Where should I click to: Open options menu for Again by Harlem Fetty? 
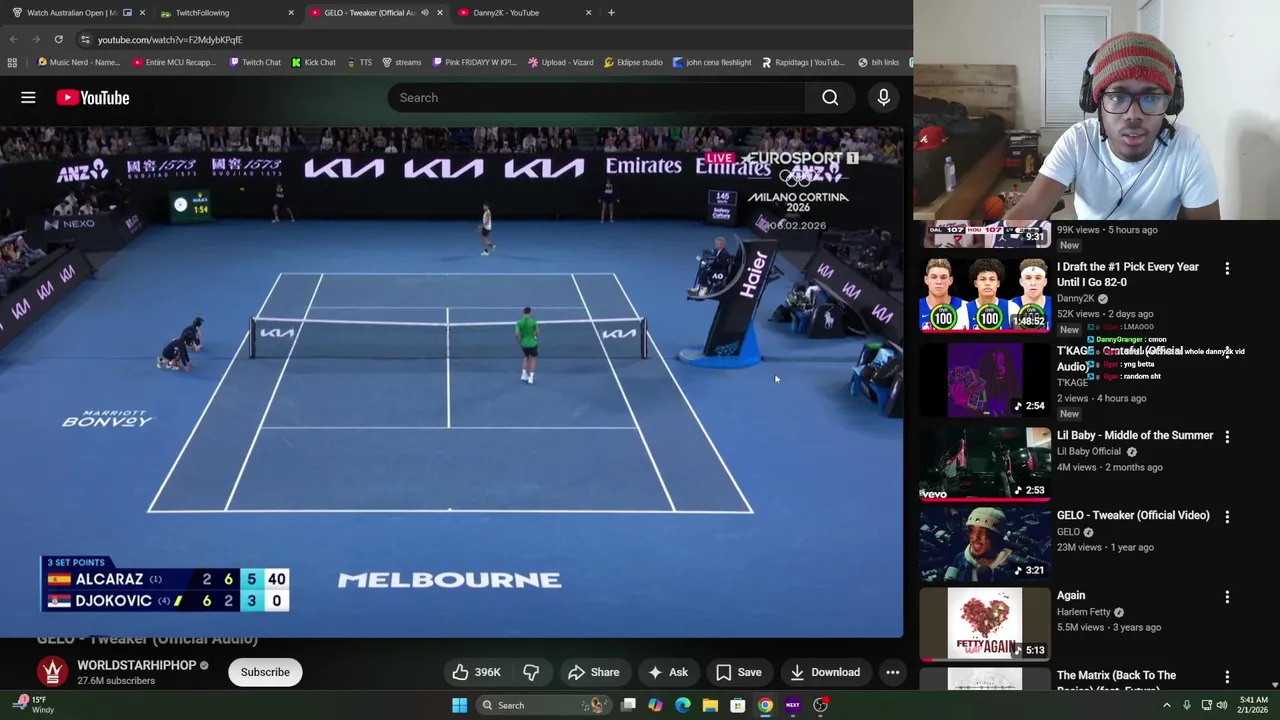pos(1227,597)
